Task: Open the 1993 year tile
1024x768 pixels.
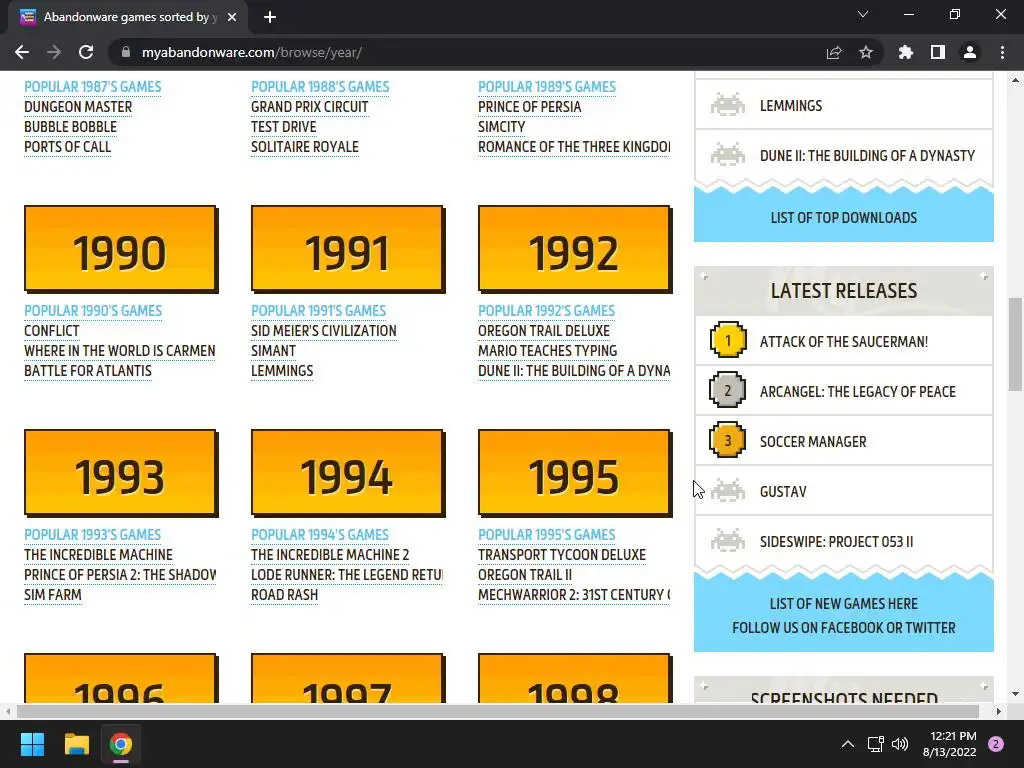Action: pyautogui.click(x=121, y=473)
